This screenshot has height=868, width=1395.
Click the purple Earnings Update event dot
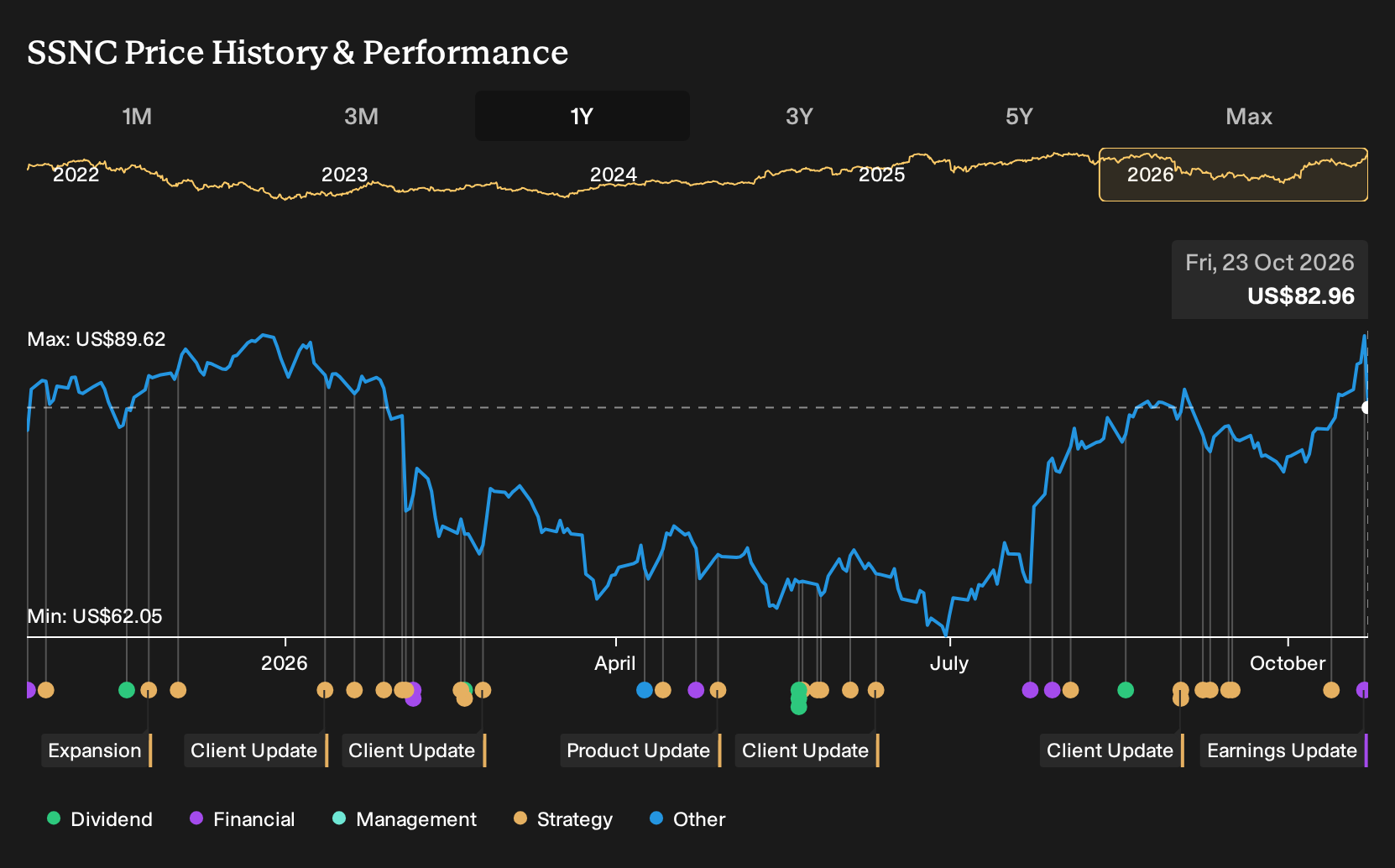click(x=1363, y=690)
